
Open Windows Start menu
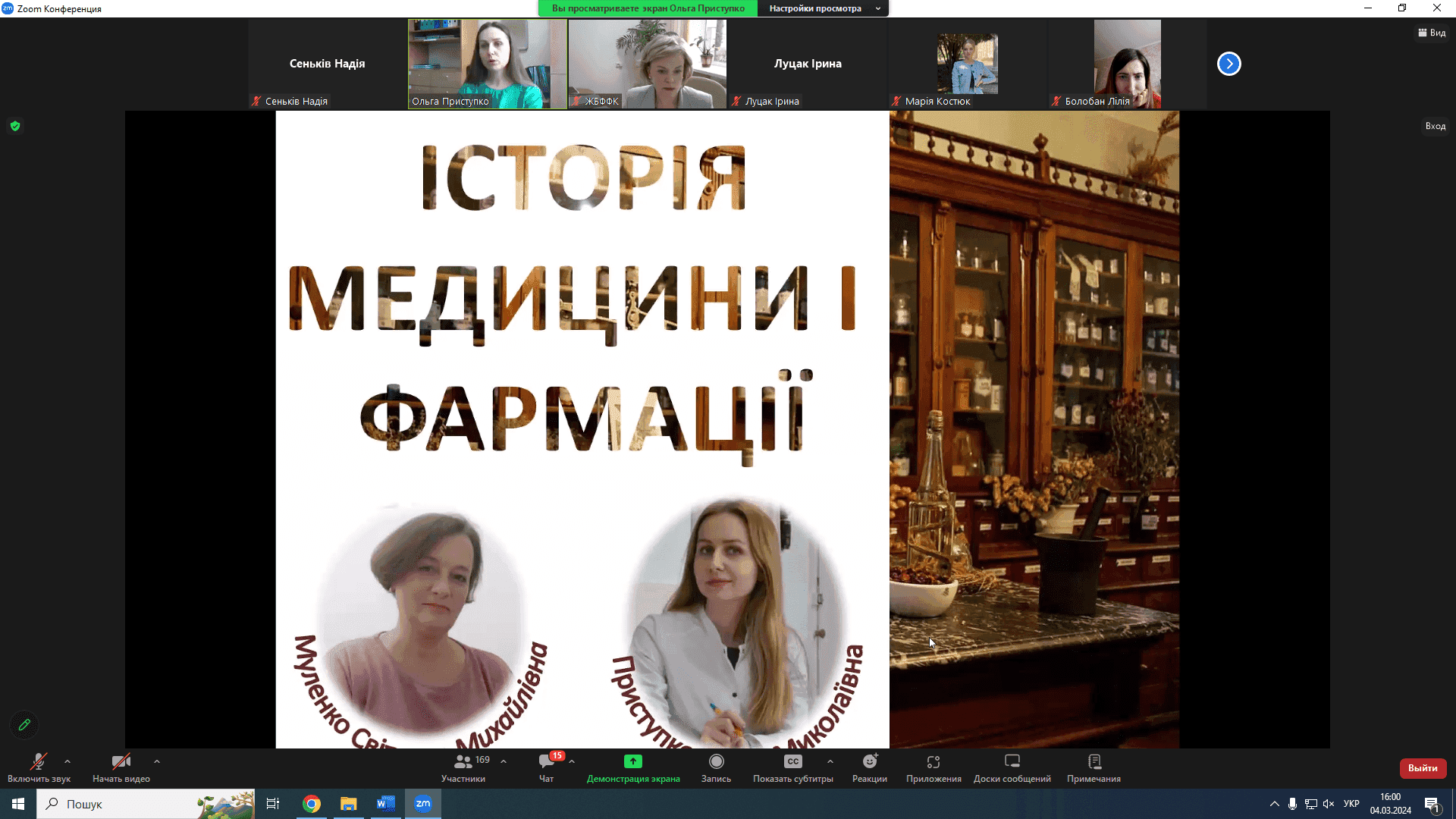(x=18, y=804)
